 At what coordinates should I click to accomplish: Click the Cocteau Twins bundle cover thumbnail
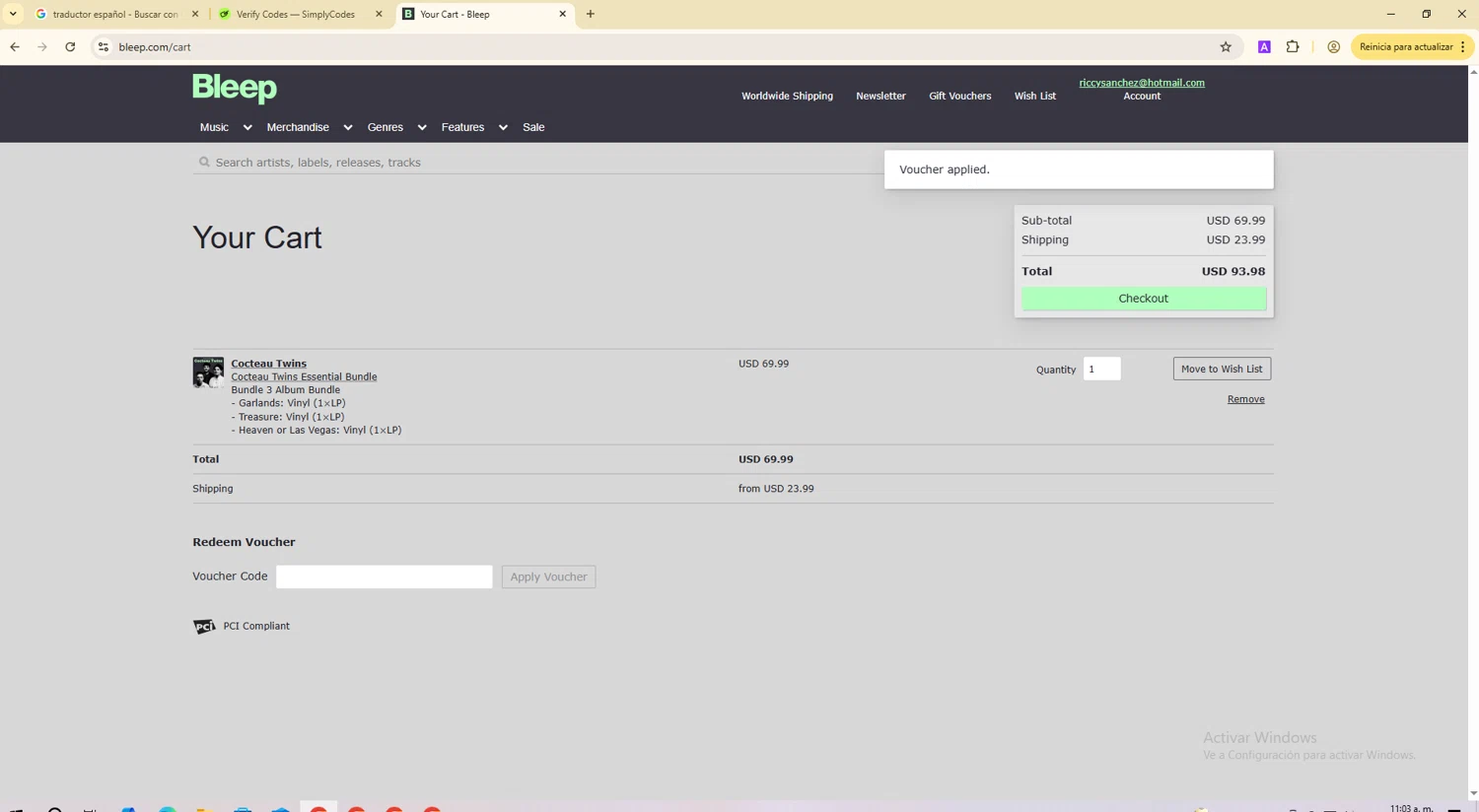[x=208, y=372]
